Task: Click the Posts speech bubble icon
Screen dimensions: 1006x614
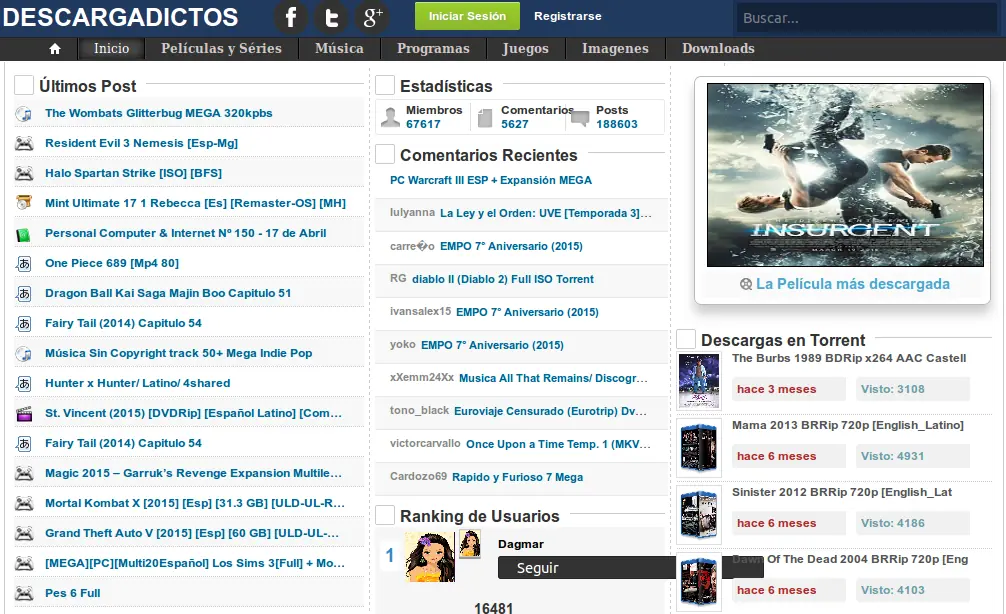Action: point(580,119)
